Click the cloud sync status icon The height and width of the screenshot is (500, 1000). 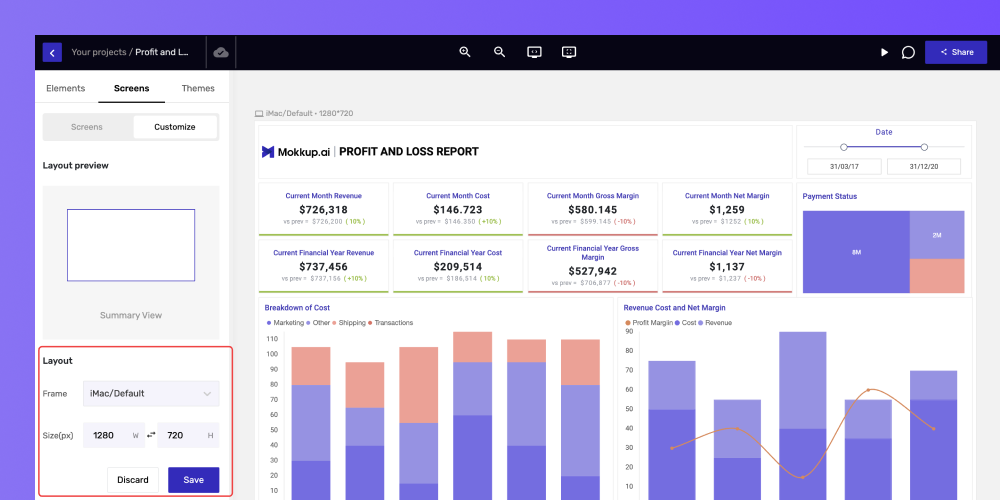221,52
